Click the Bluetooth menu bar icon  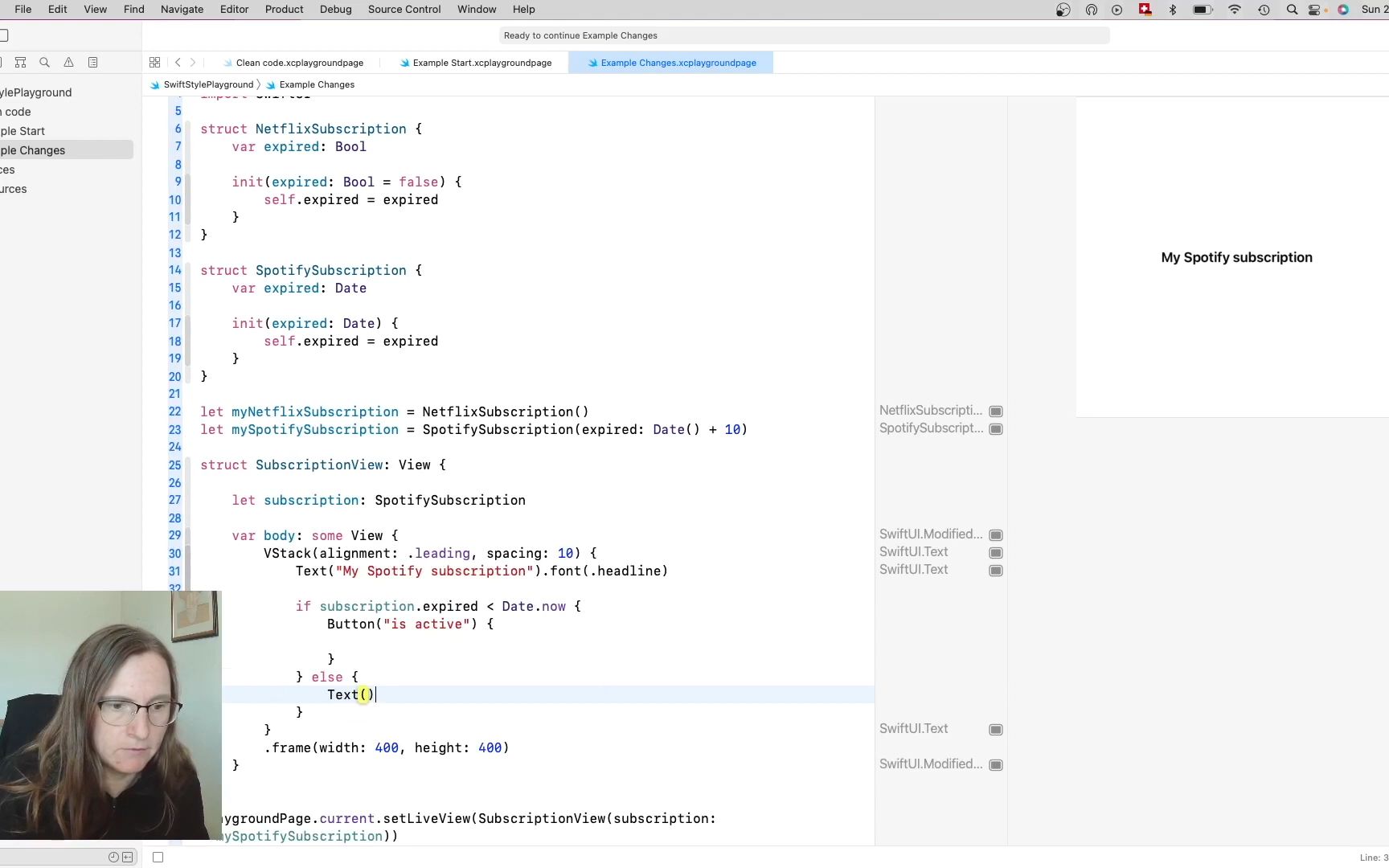1173,10
